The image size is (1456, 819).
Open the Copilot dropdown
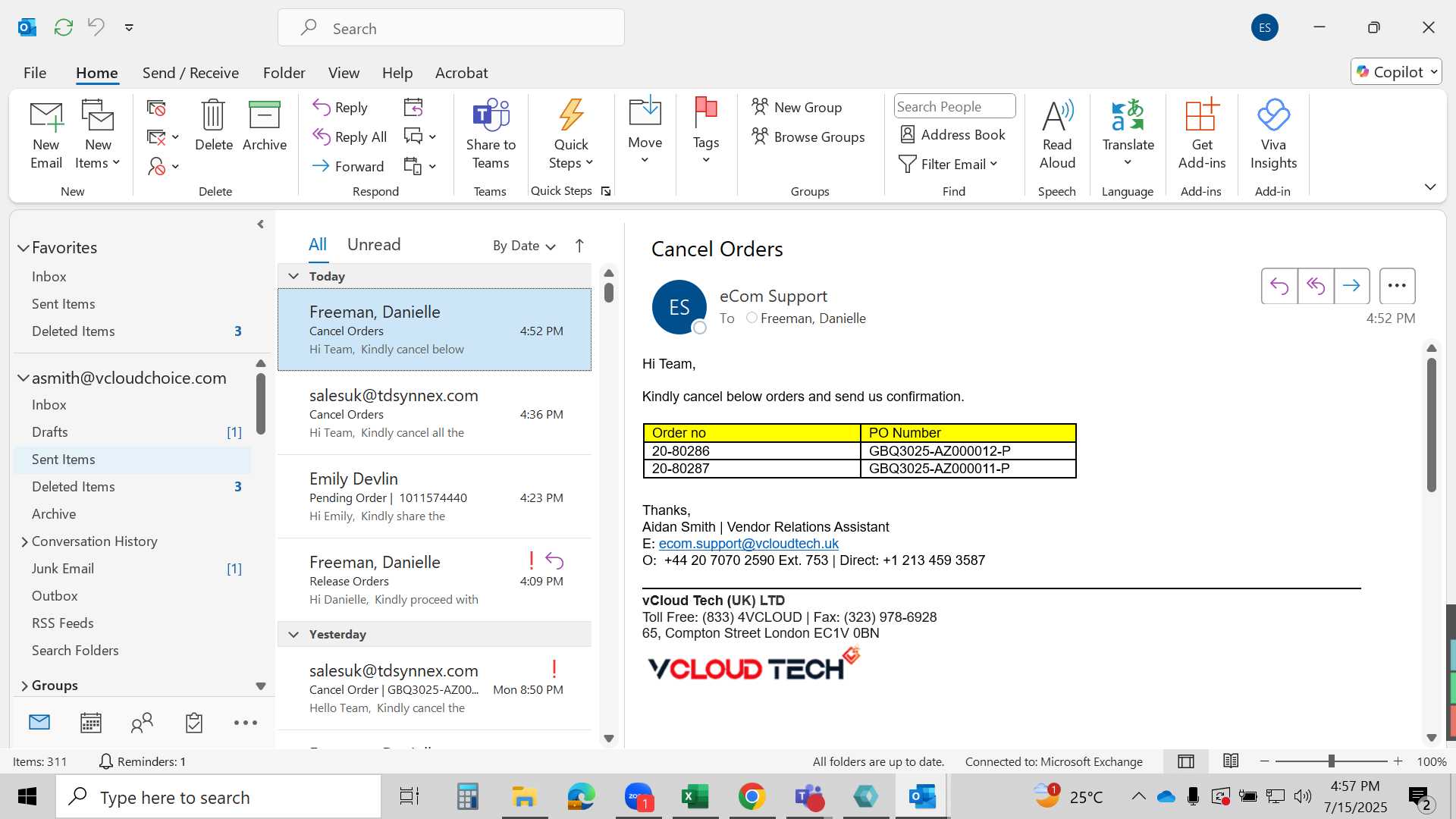pyautogui.click(x=1396, y=71)
